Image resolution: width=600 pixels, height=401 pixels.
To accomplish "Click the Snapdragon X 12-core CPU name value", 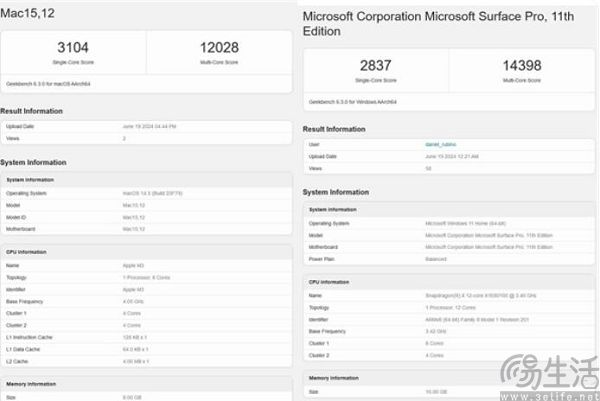I will pyautogui.click(x=481, y=295).
